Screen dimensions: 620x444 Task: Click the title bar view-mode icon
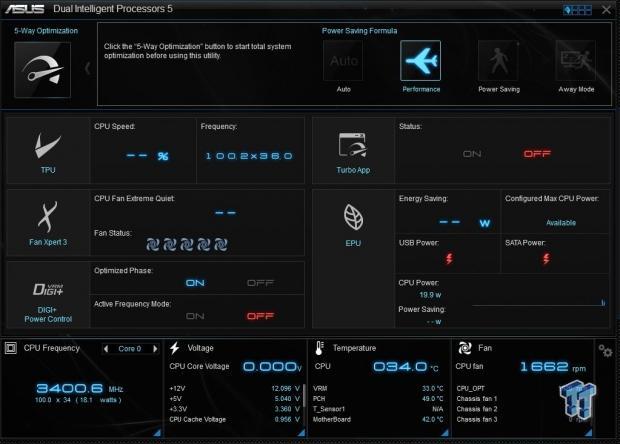[x=577, y=10]
